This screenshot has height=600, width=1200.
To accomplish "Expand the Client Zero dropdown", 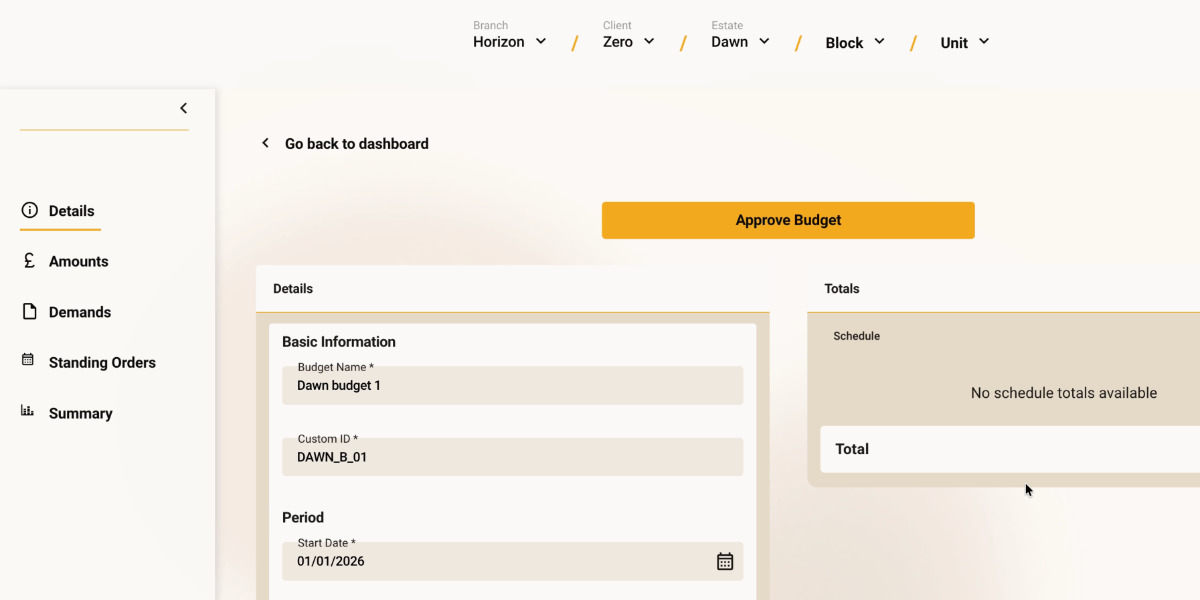I will (x=629, y=42).
